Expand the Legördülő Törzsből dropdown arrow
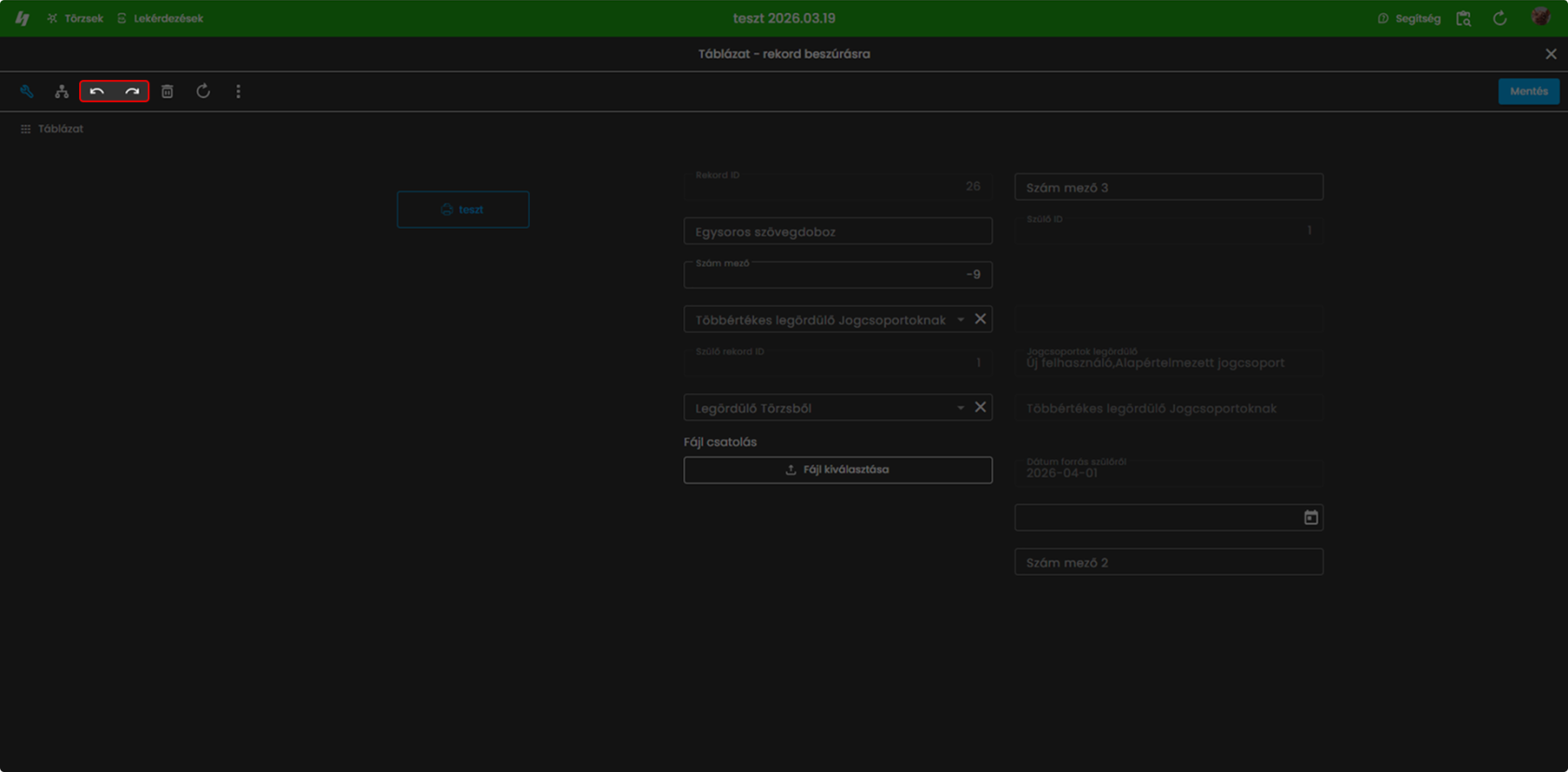The width and height of the screenshot is (1568, 772). pyautogui.click(x=960, y=408)
